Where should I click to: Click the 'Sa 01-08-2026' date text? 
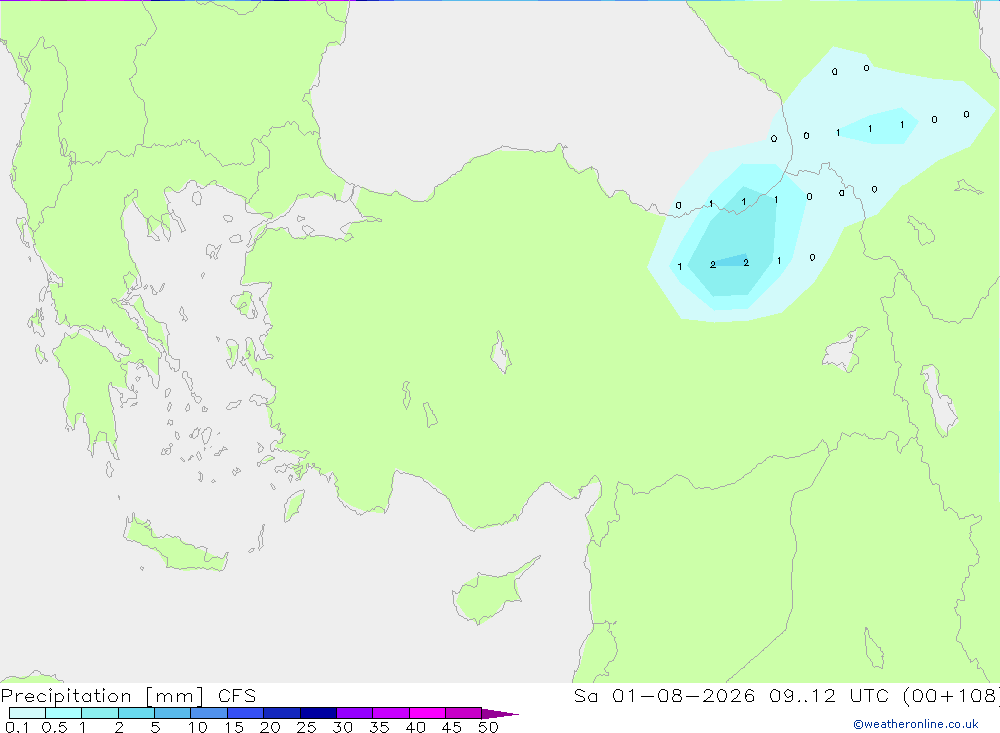pyautogui.click(x=664, y=695)
